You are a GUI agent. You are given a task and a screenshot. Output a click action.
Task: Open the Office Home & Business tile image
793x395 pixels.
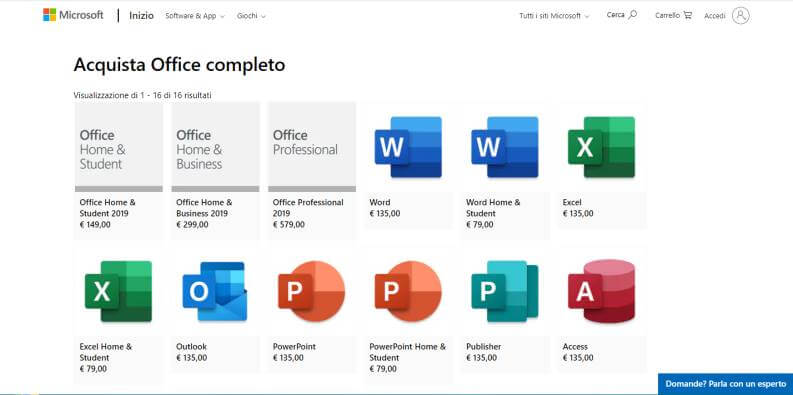pos(215,147)
